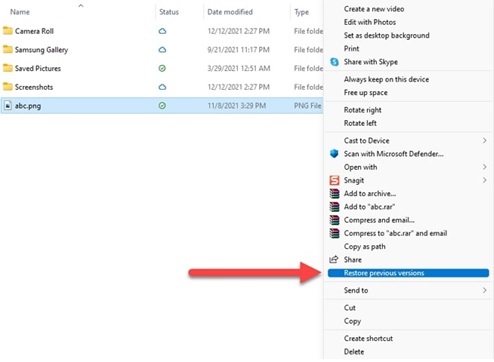Viewport: 494px width, 362px height.
Task: Choose Restore previous versions
Action: (x=409, y=273)
